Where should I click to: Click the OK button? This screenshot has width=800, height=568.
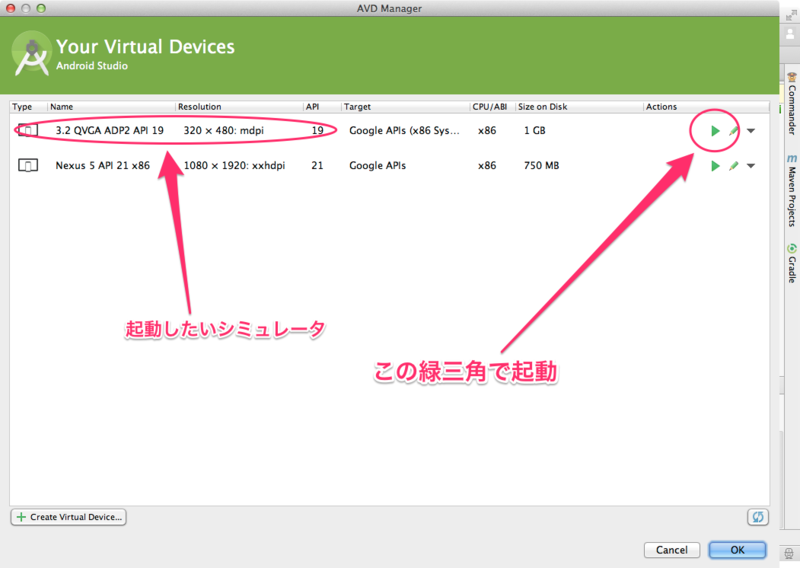pyautogui.click(x=737, y=550)
